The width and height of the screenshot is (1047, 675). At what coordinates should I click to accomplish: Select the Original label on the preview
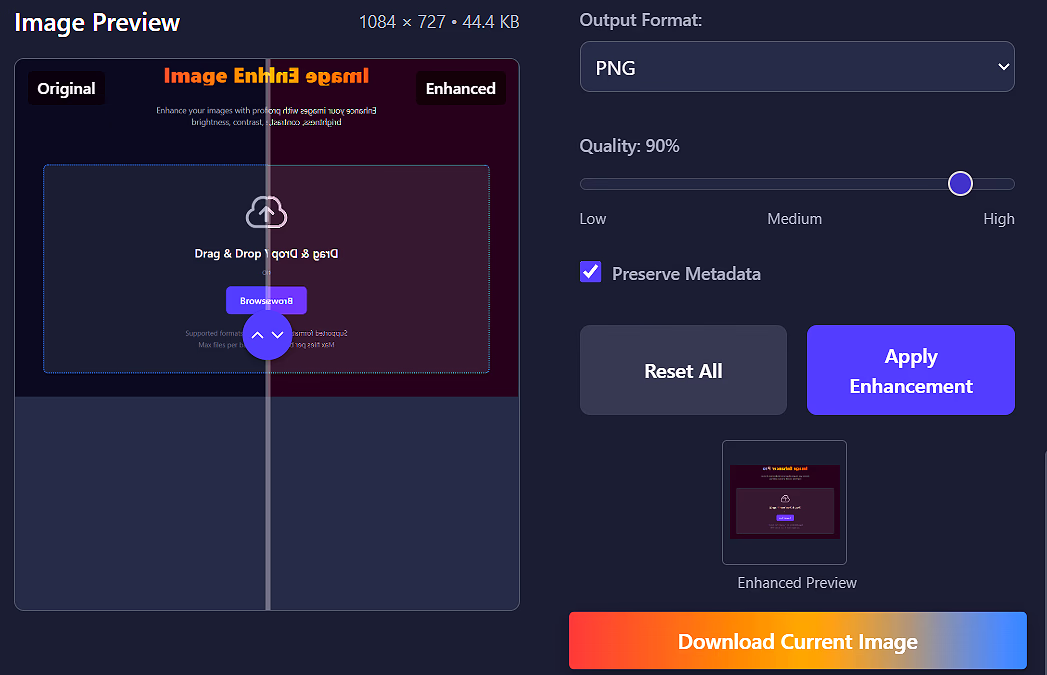66,89
